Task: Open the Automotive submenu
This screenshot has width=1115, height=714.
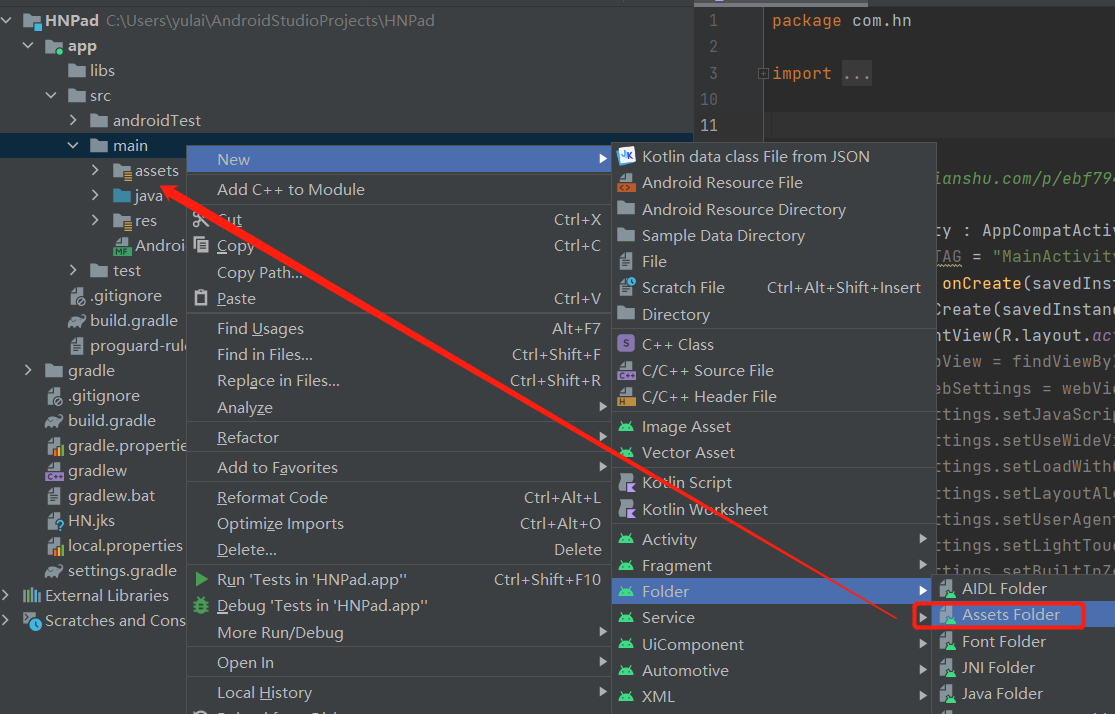Action: click(774, 671)
